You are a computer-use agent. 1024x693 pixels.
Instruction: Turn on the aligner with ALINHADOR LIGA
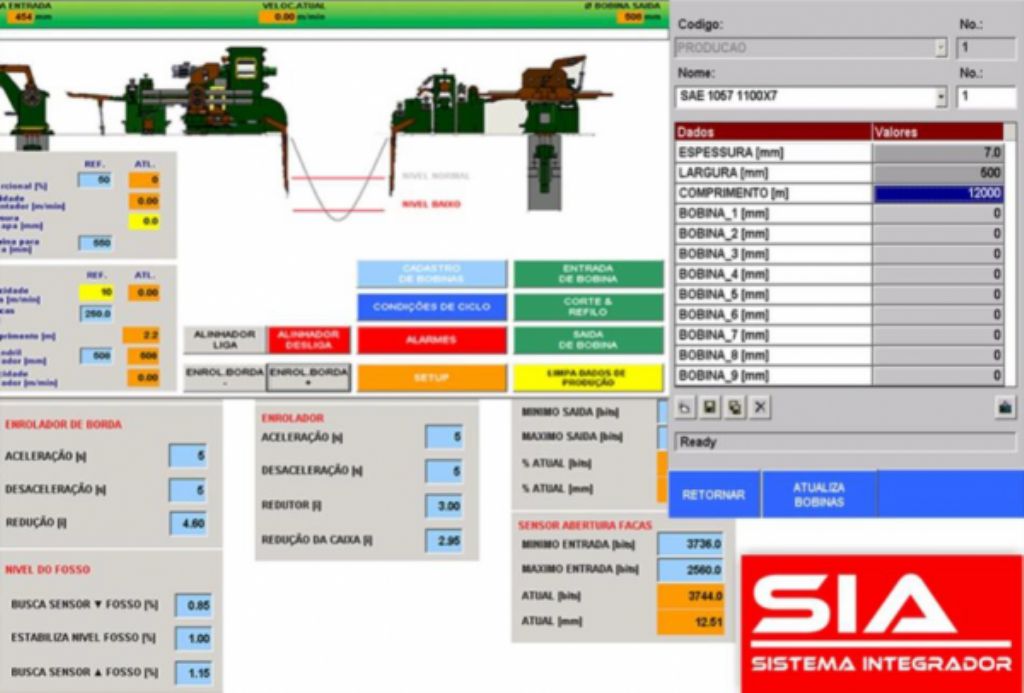(225, 340)
